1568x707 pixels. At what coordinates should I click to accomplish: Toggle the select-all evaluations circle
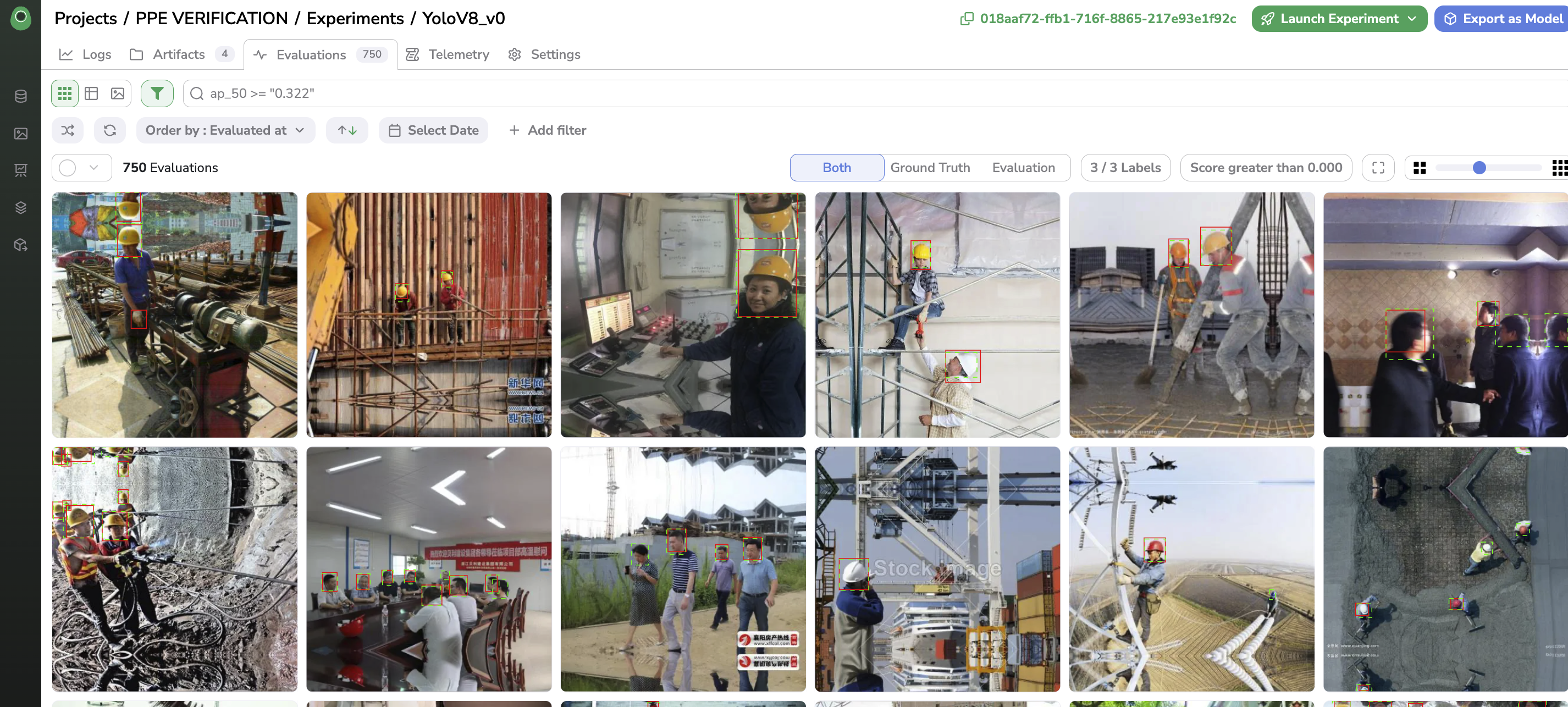[x=68, y=168]
